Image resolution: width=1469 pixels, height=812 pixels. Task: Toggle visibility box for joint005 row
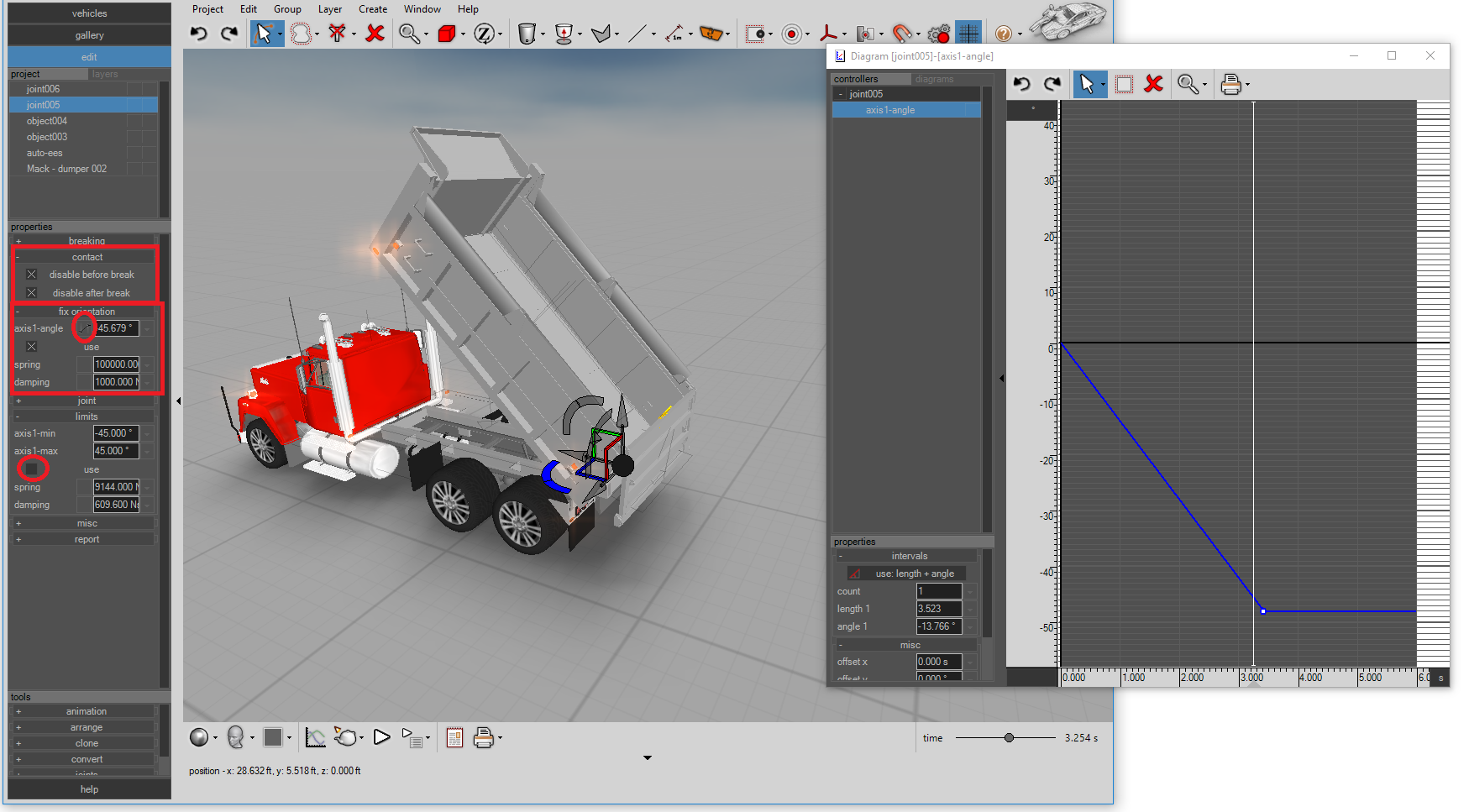134,105
